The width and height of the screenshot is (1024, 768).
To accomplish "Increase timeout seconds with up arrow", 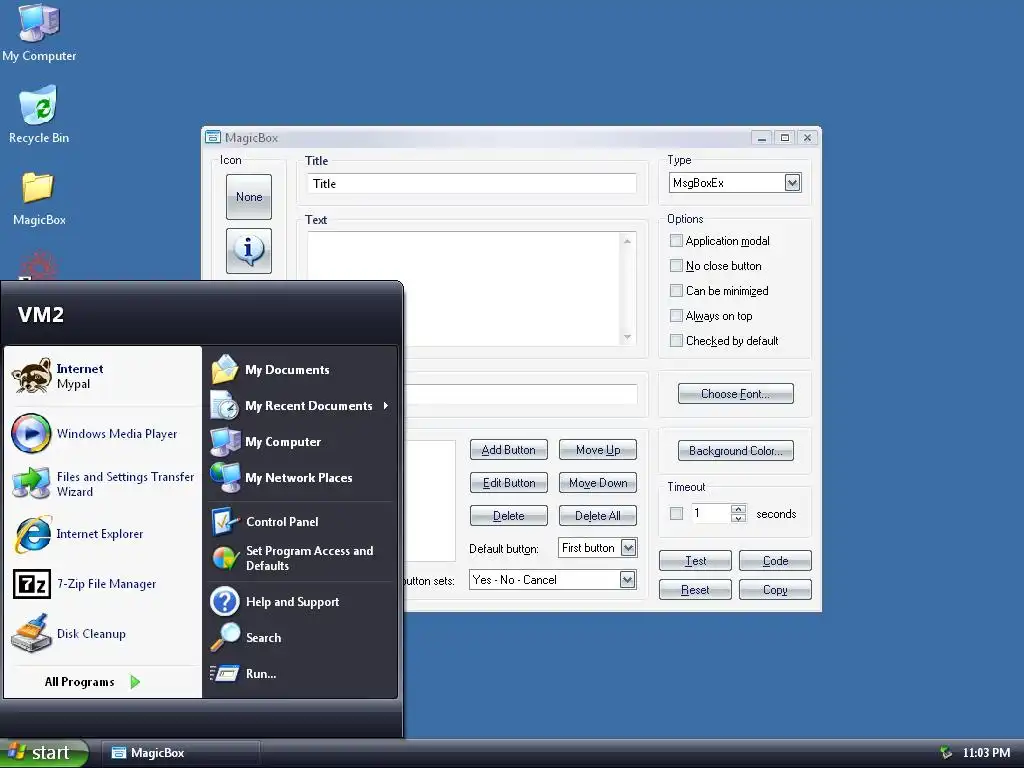I will (x=739, y=509).
